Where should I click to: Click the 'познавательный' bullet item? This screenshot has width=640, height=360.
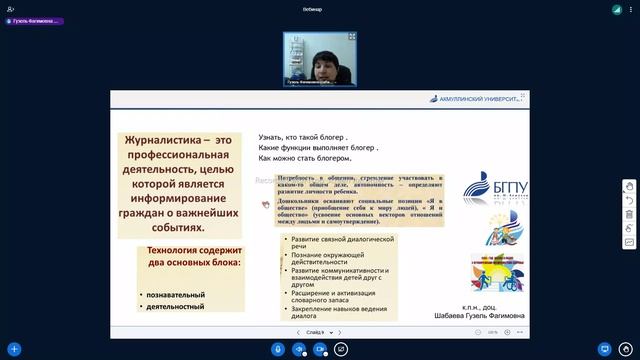click(x=176, y=295)
